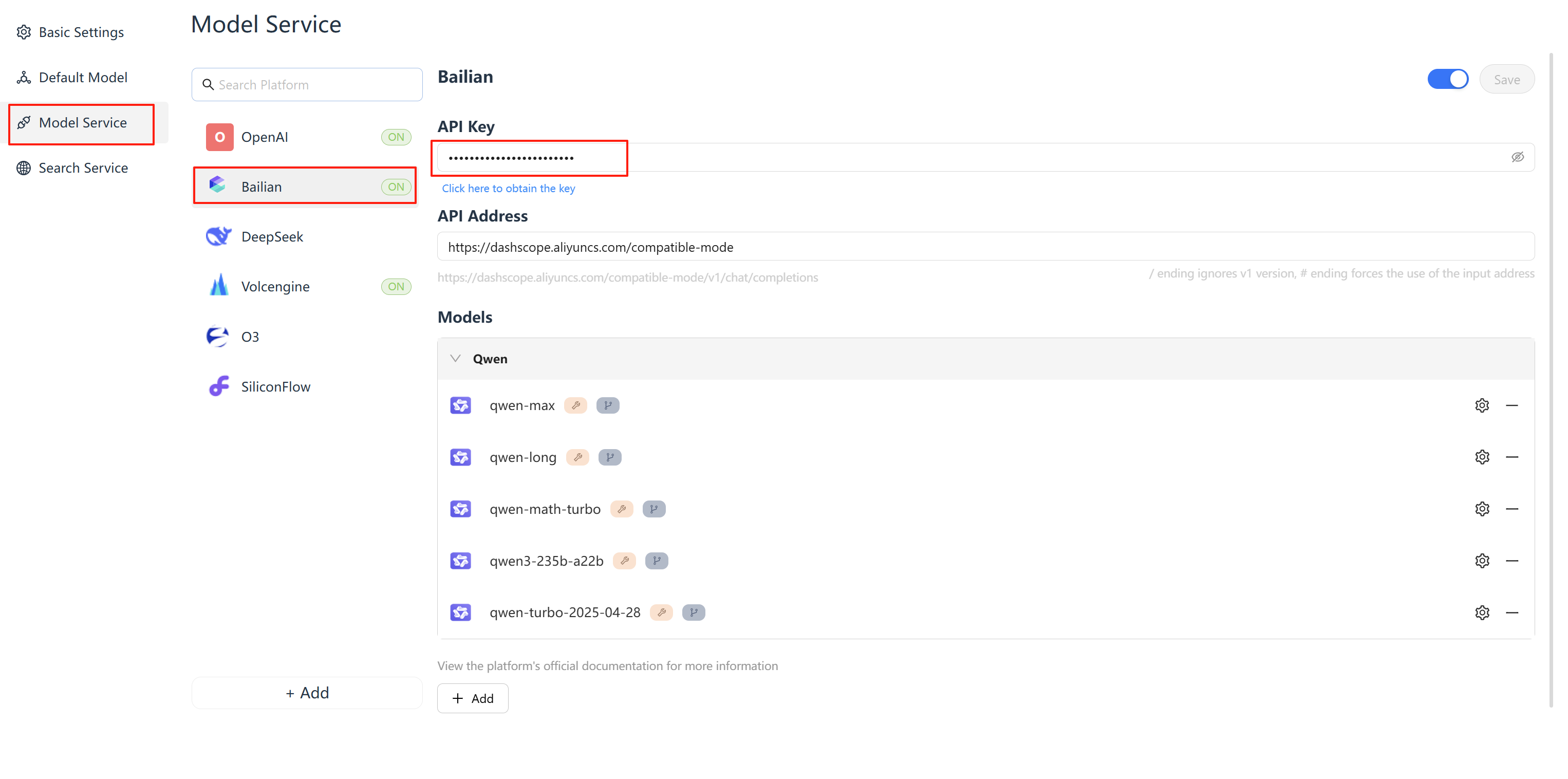The image size is (1568, 779).
Task: Select the qwen3-235b-a22b model name
Action: click(546, 561)
